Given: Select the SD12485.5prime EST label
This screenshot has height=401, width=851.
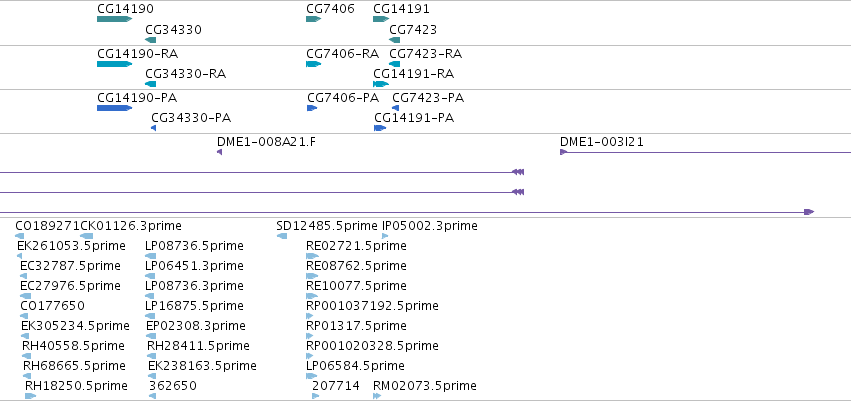Looking at the screenshot, I should pyautogui.click(x=327, y=226).
